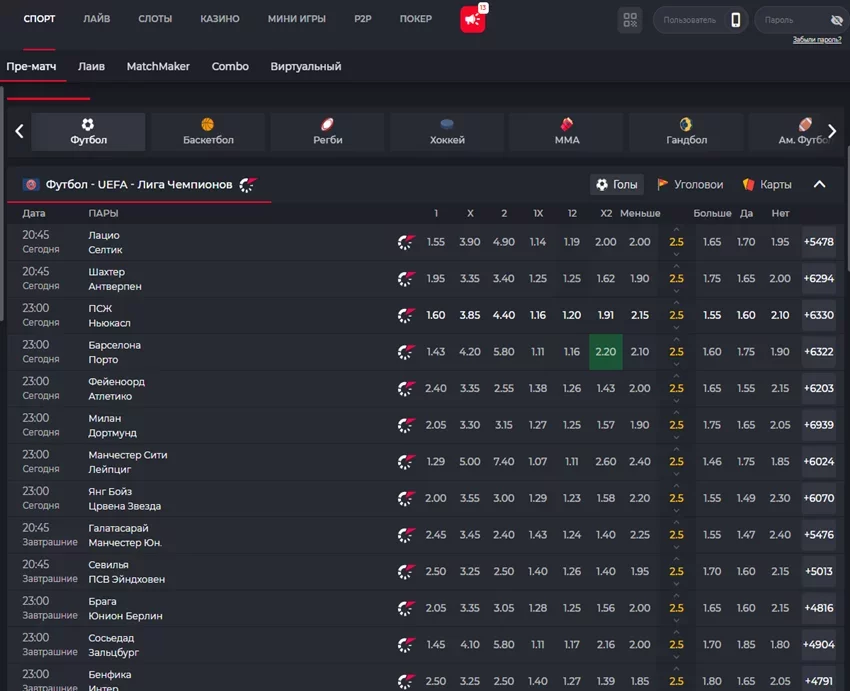Open the P2P menu section
The width and height of the screenshot is (850, 691).
(x=363, y=19)
